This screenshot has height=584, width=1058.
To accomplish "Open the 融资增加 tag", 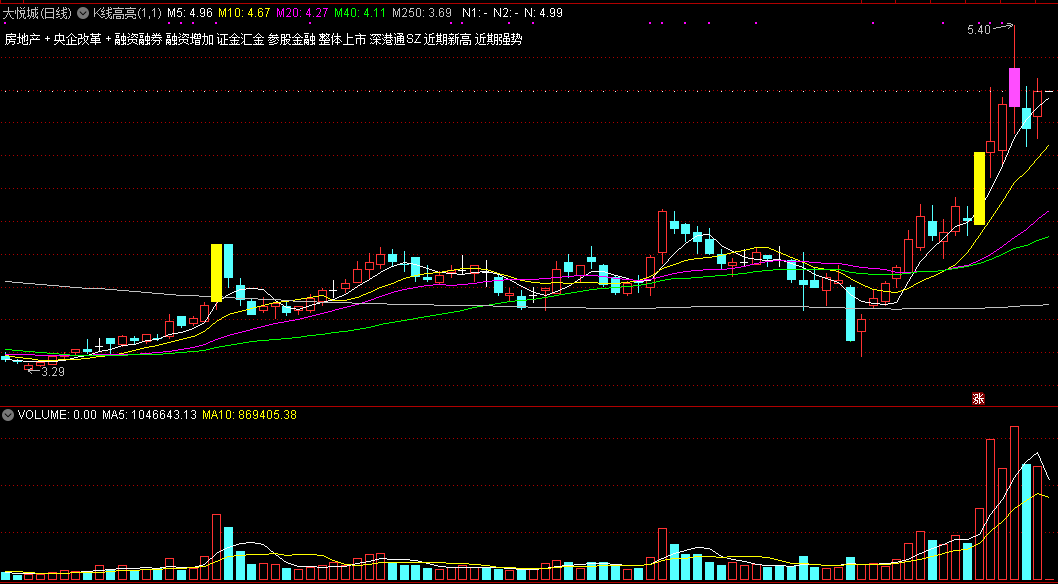I will (190, 39).
